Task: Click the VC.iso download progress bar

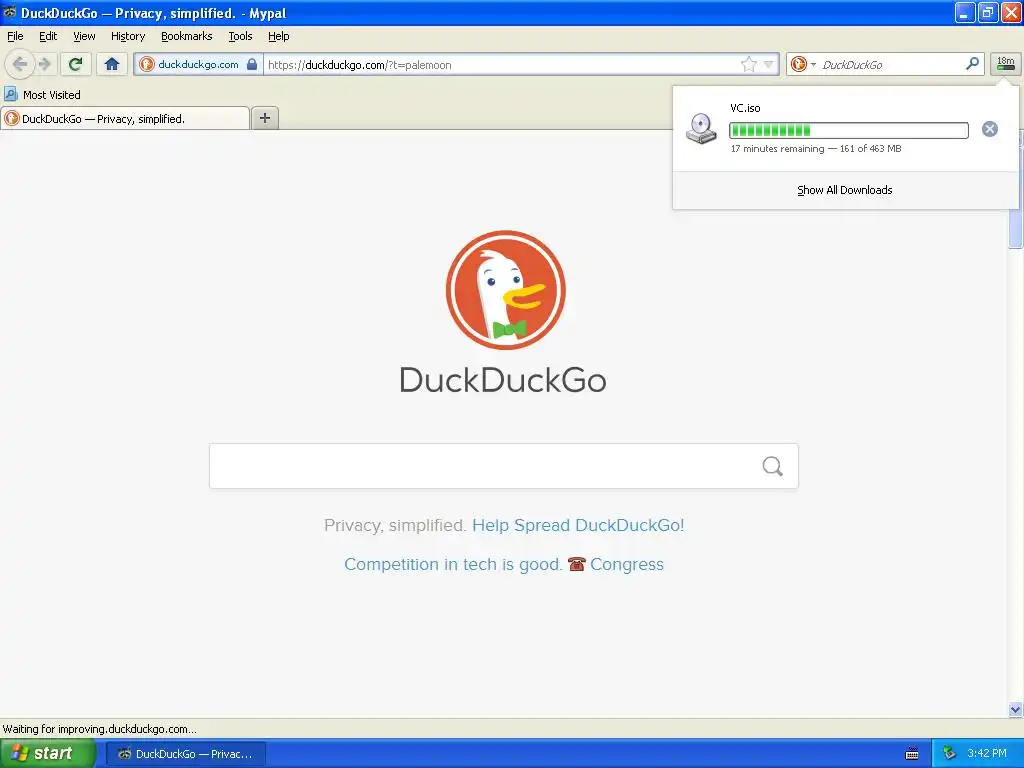Action: coord(848,130)
